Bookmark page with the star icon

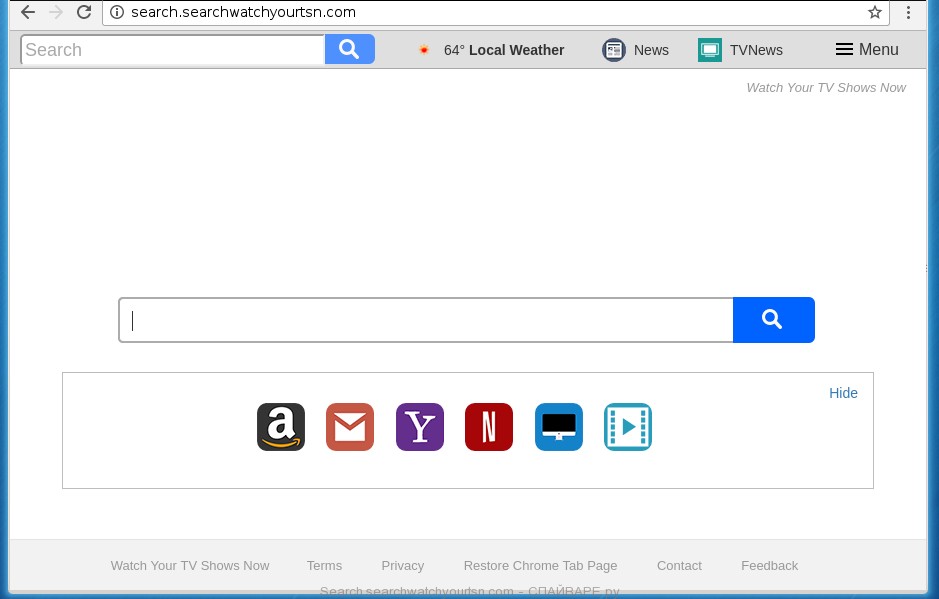(875, 13)
